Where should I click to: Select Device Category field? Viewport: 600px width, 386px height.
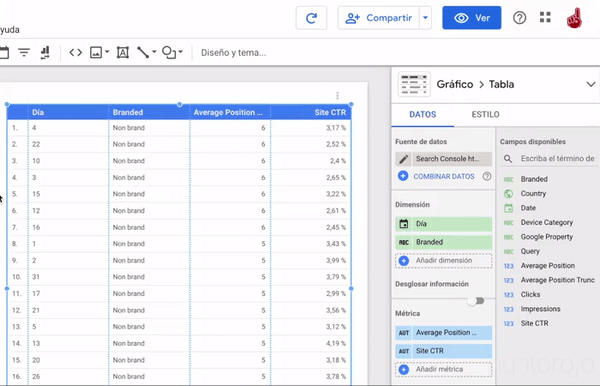(x=546, y=222)
